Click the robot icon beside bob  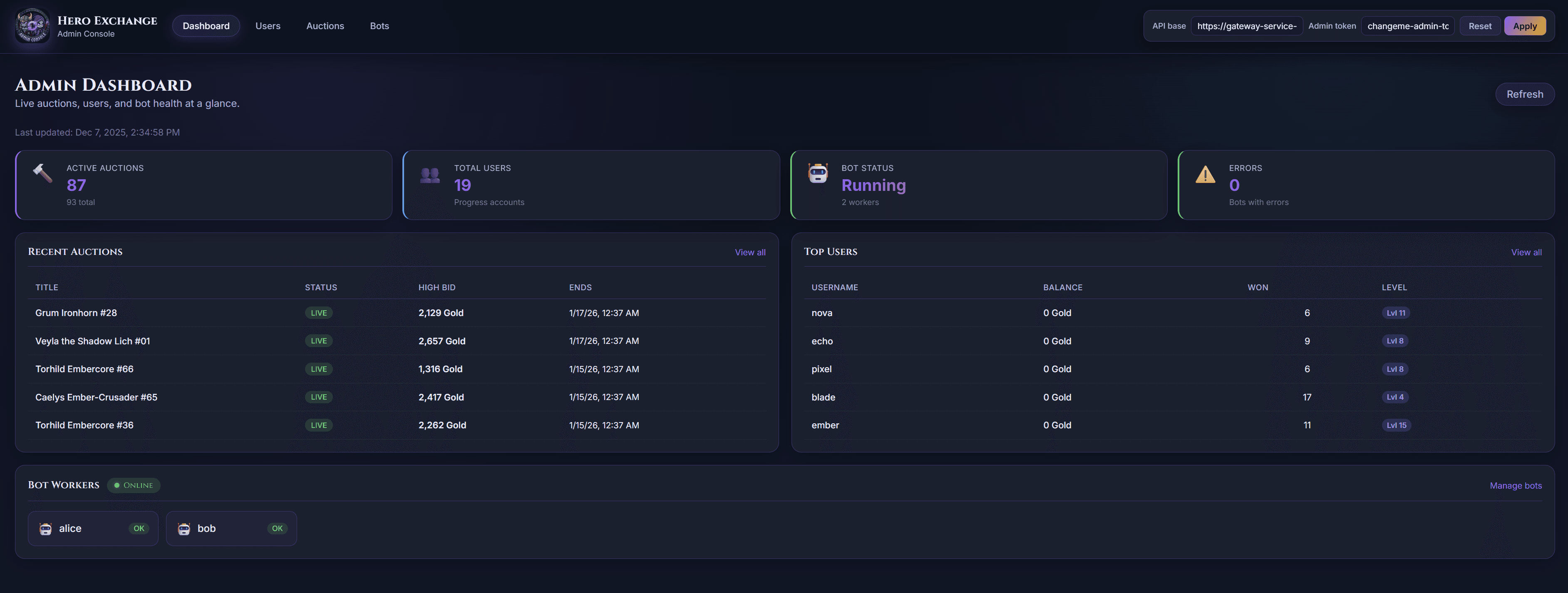pyautogui.click(x=184, y=529)
